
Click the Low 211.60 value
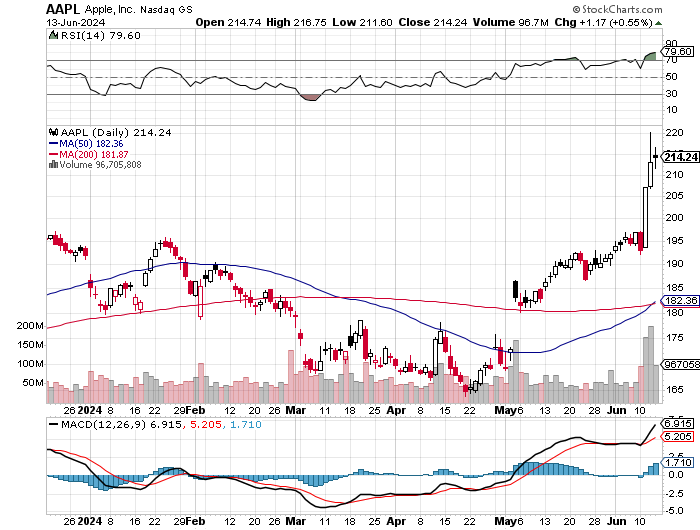[362, 22]
